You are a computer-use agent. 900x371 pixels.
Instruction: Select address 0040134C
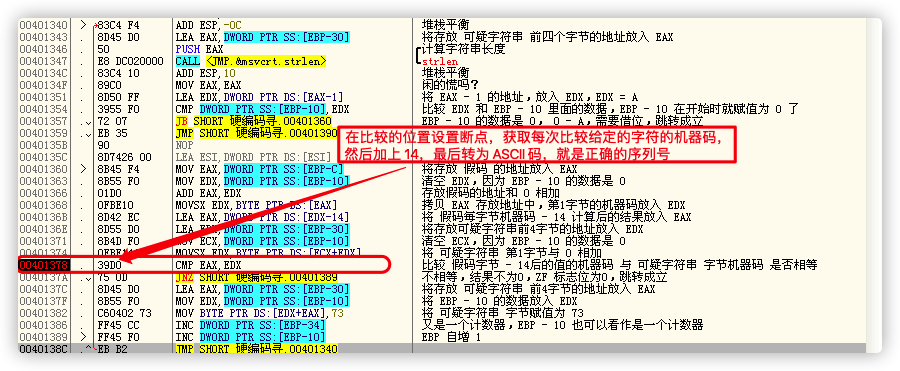click(x=44, y=73)
